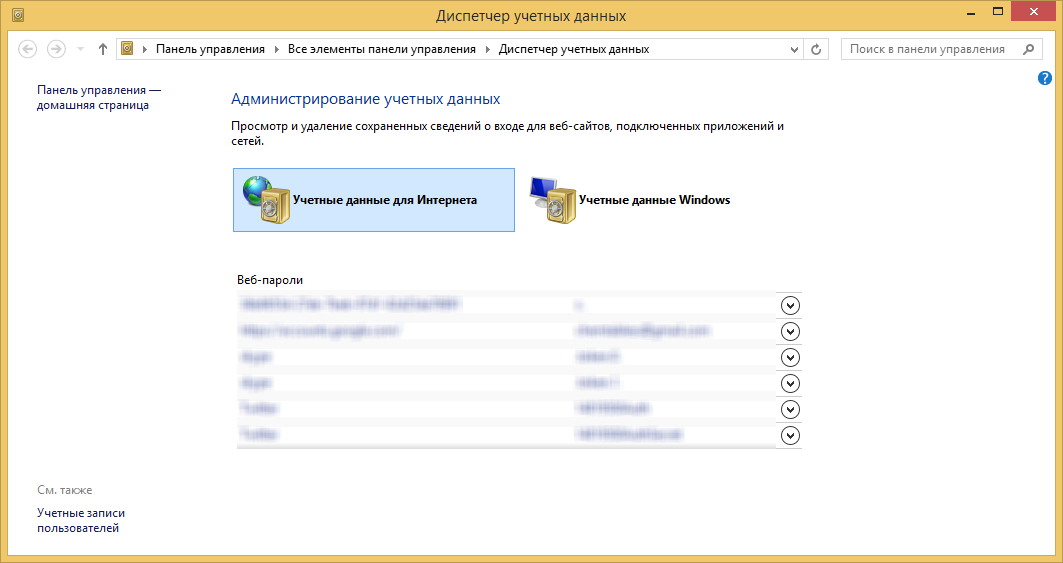
Task: Open Панель управления — домашняя страница link
Action: coord(98,97)
